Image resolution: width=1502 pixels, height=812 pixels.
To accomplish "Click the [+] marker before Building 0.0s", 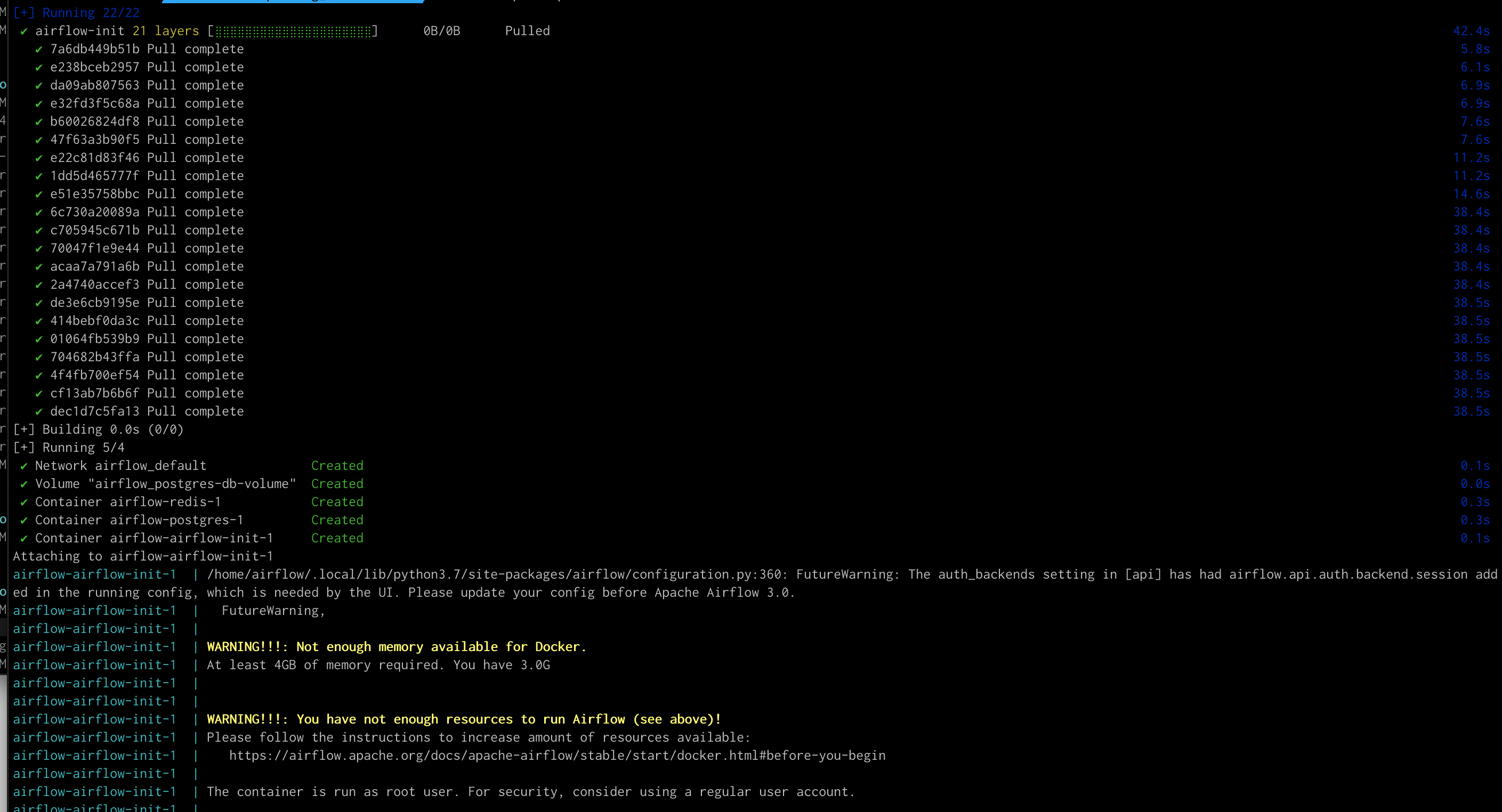I will click(x=23, y=429).
